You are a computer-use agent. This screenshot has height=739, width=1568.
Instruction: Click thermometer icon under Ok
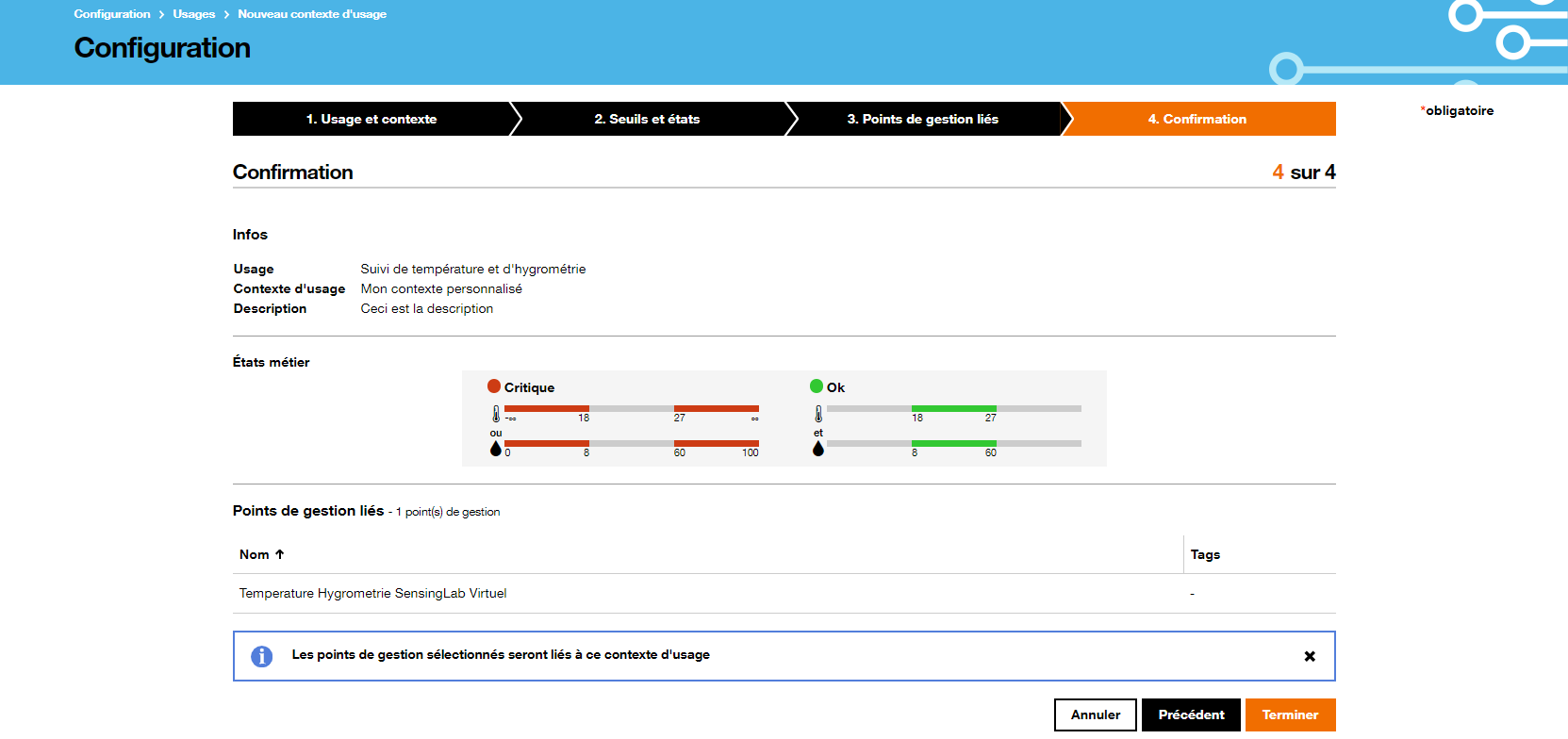(x=818, y=414)
